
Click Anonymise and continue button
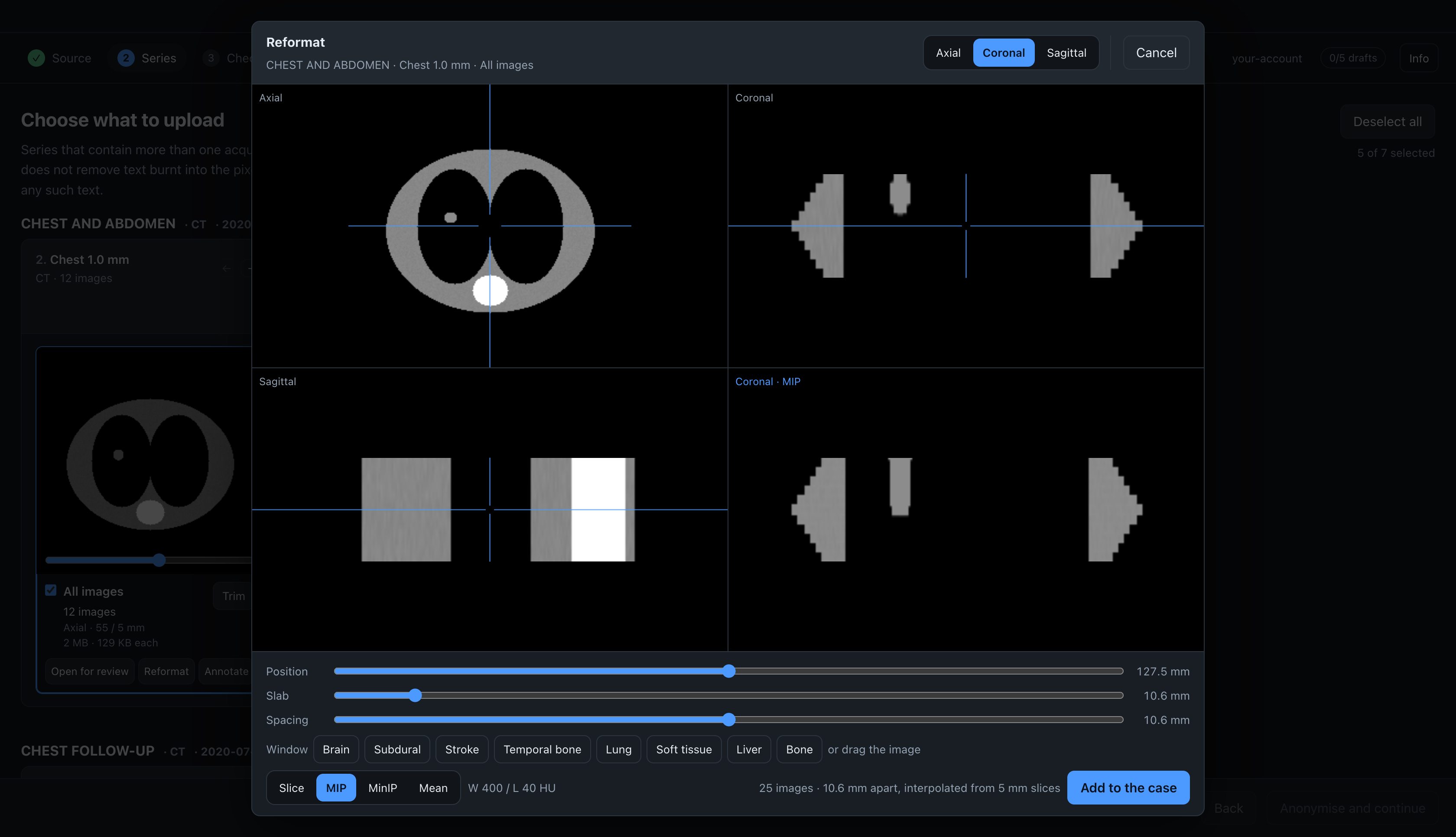(x=1352, y=808)
